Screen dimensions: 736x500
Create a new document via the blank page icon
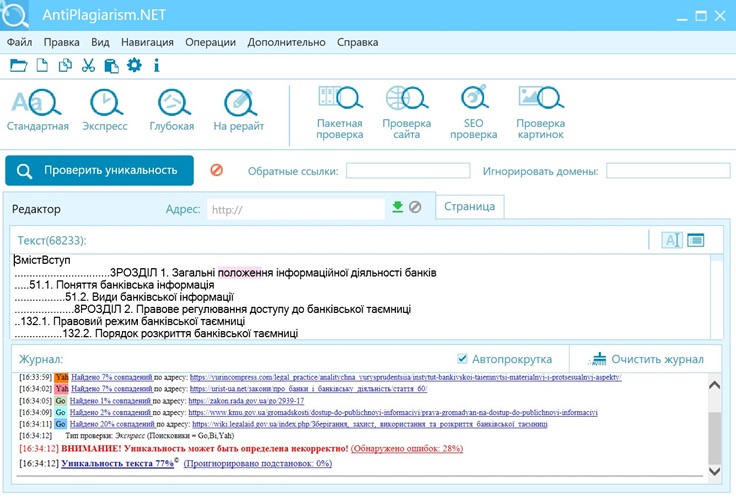(x=42, y=65)
